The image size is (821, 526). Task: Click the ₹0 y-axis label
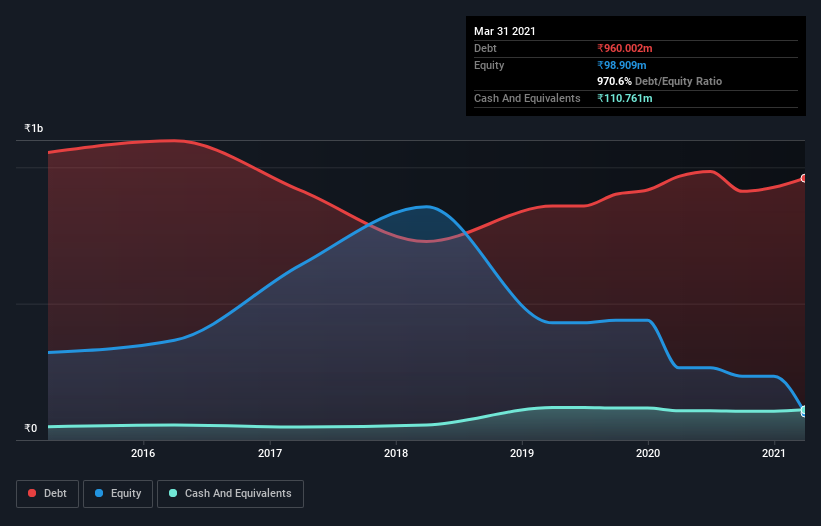[x=31, y=428]
